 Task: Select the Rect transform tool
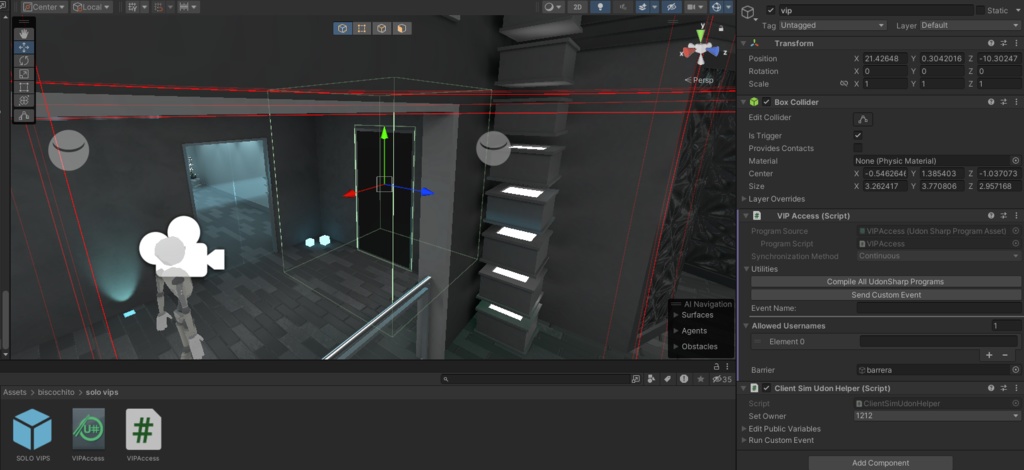[24, 87]
